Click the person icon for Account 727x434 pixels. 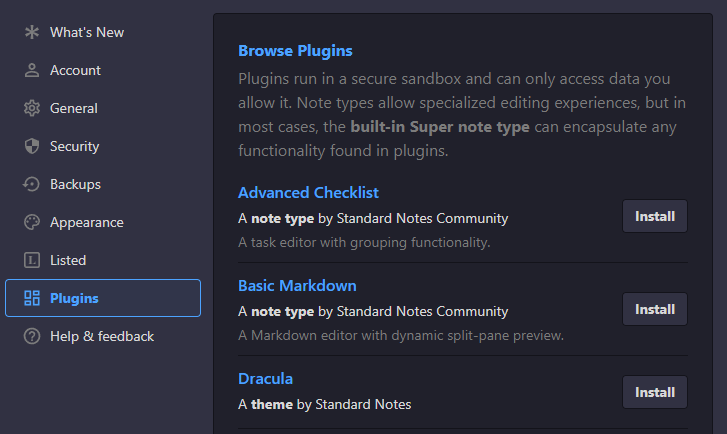tap(32, 70)
